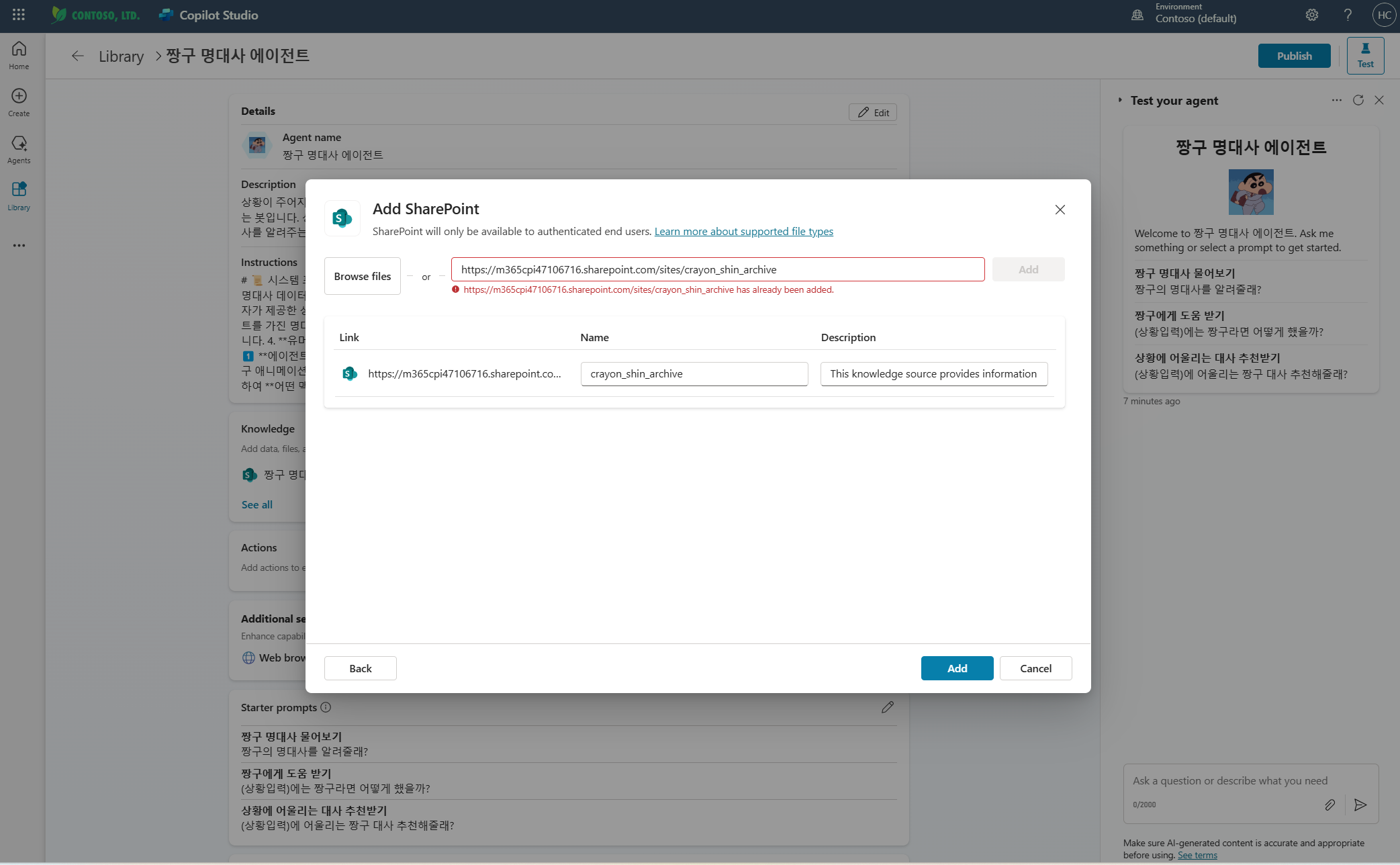Select the 짱구 명대사 물어보기 test prompt

1251,281
